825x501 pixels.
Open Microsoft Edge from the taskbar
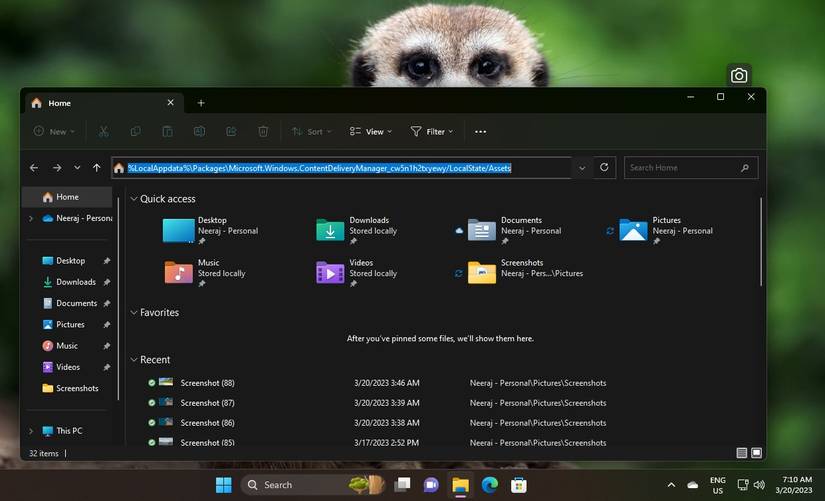click(x=489, y=485)
